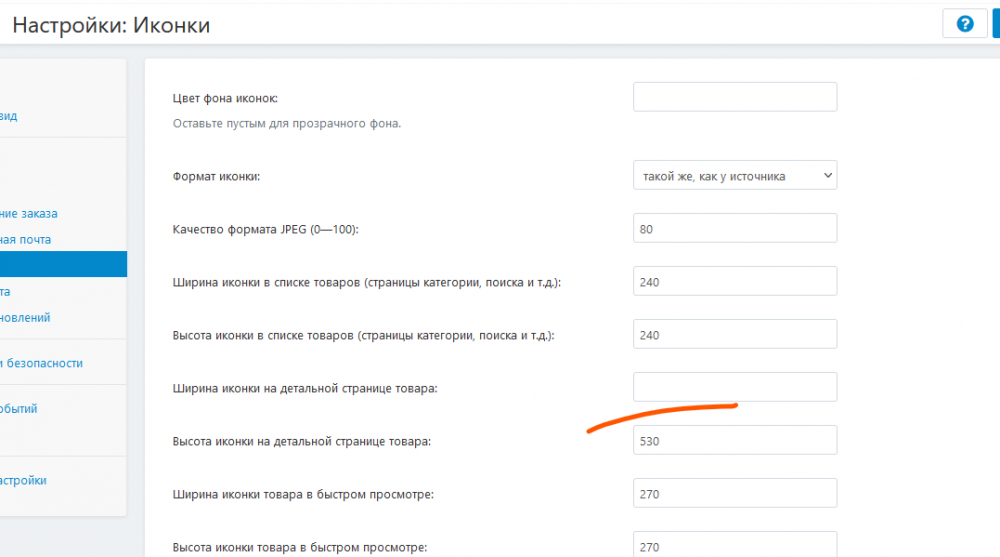
Task: Open the "обытий" sidebar link
Action: click(x=19, y=408)
